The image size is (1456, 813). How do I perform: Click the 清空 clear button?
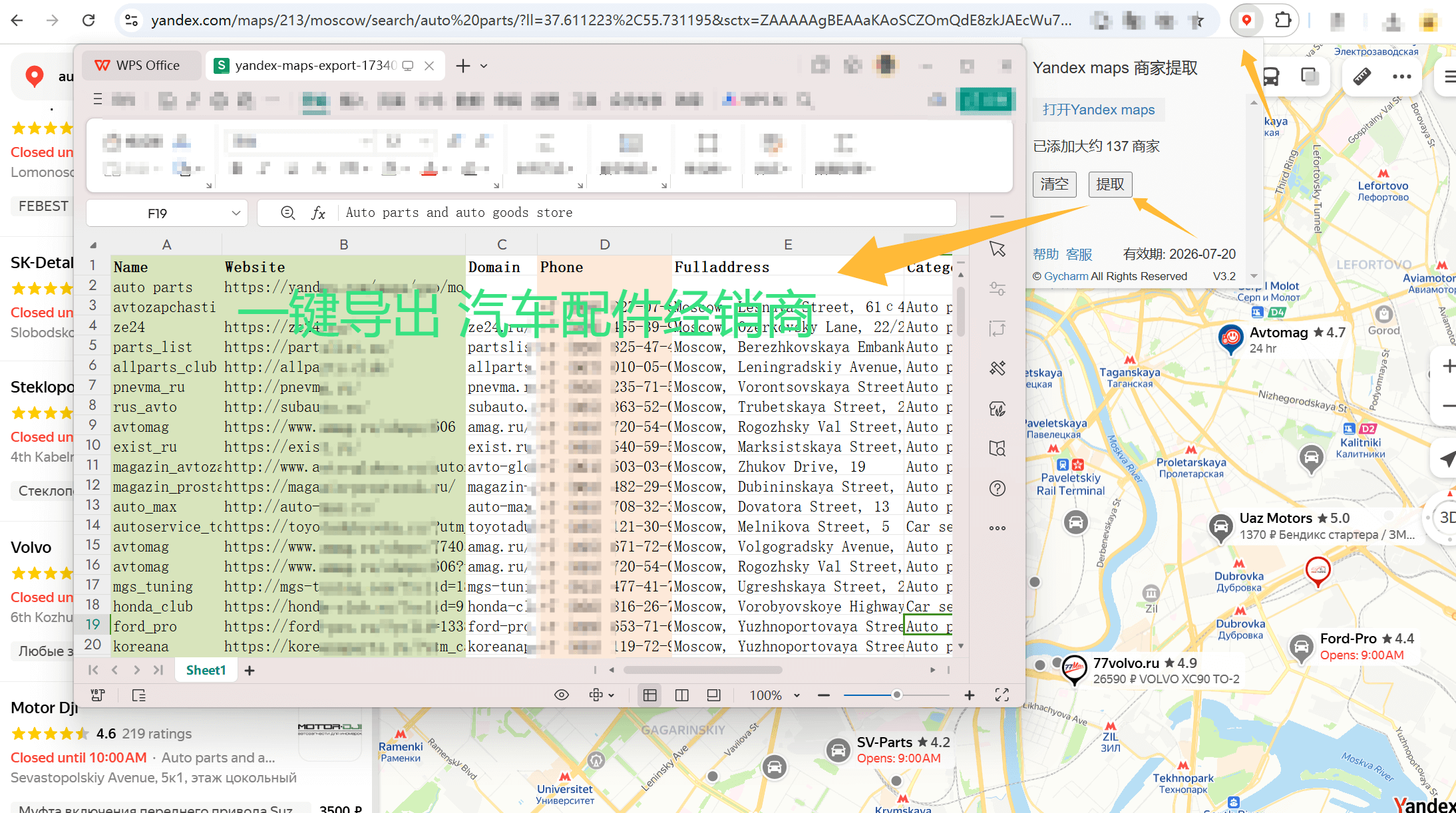pyautogui.click(x=1054, y=184)
